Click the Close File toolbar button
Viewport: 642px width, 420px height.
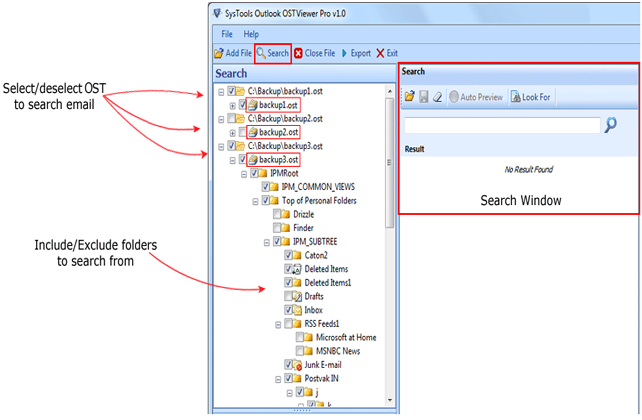tap(315, 53)
